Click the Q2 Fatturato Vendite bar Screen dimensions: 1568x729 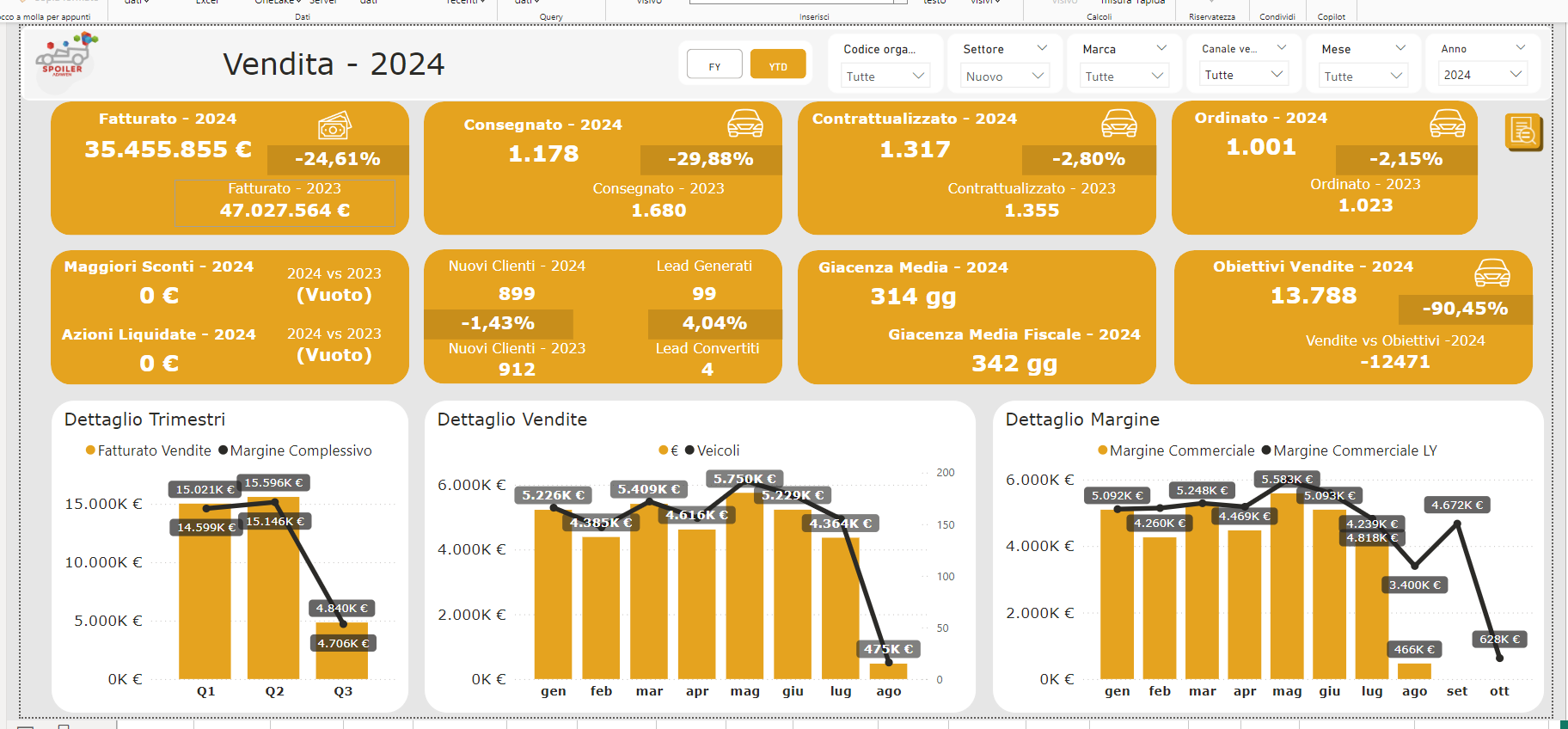273,588
